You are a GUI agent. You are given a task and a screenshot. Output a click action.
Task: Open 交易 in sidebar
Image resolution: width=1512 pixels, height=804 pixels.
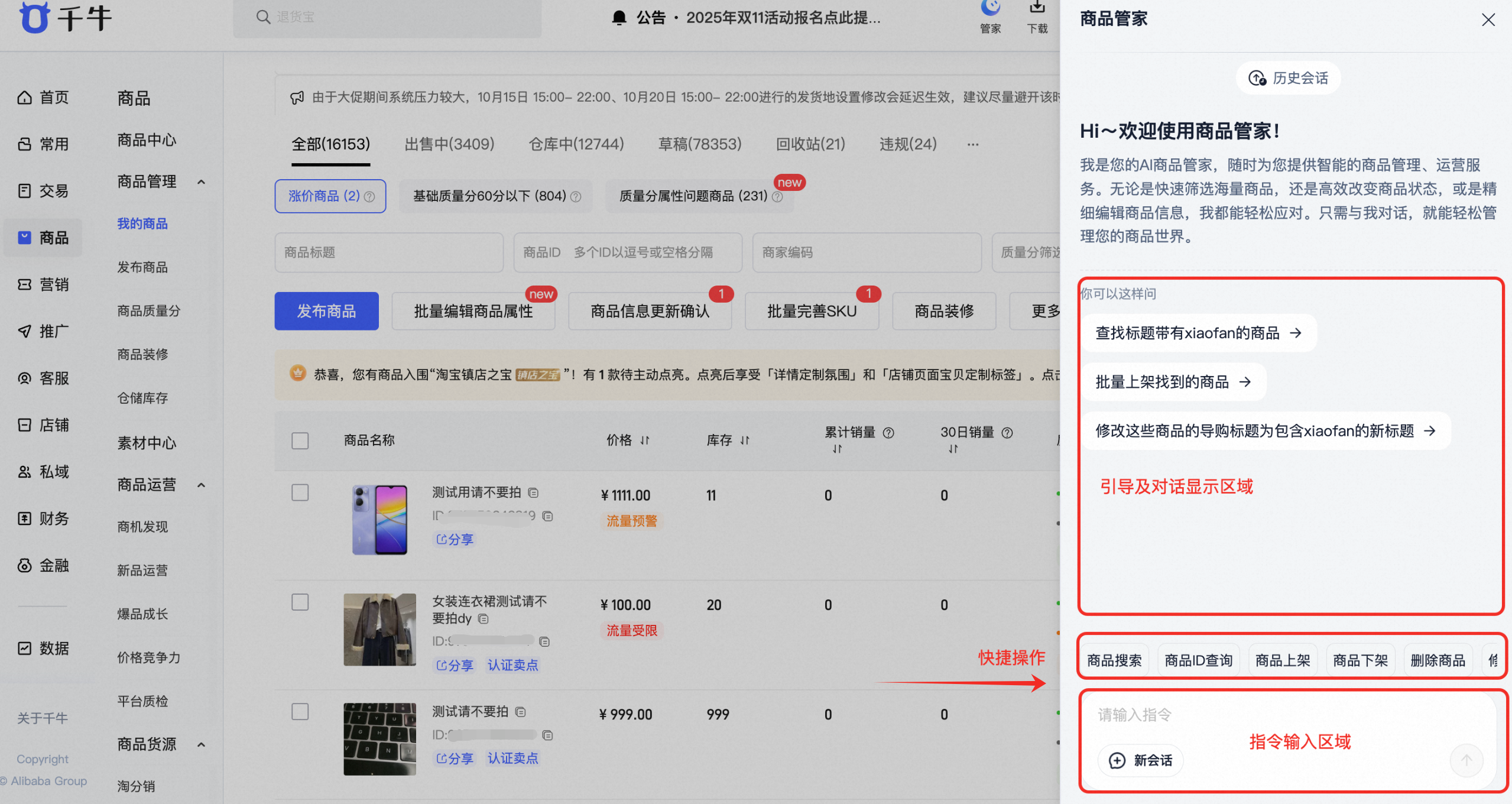pos(43,190)
